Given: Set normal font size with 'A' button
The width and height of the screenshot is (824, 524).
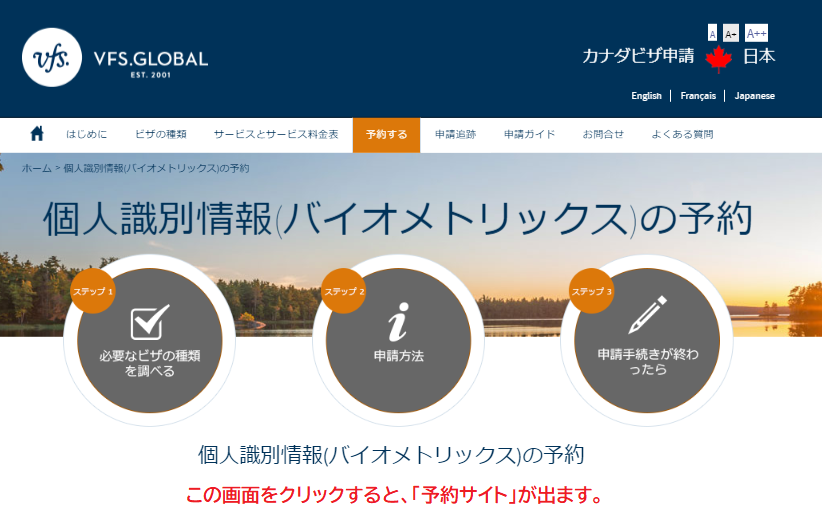Looking at the screenshot, I should pyautogui.click(x=712, y=33).
